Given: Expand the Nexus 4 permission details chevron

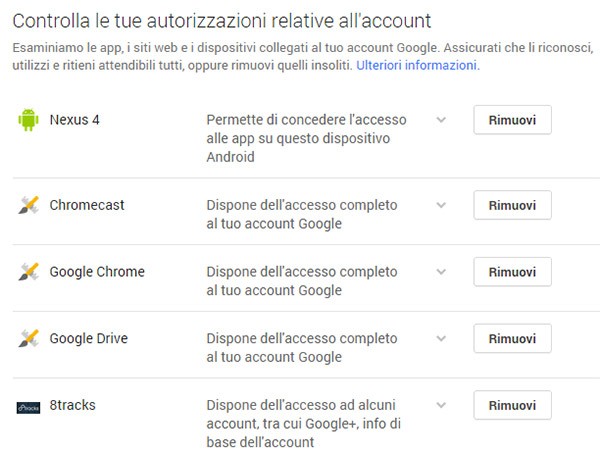Looking at the screenshot, I should (x=441, y=120).
